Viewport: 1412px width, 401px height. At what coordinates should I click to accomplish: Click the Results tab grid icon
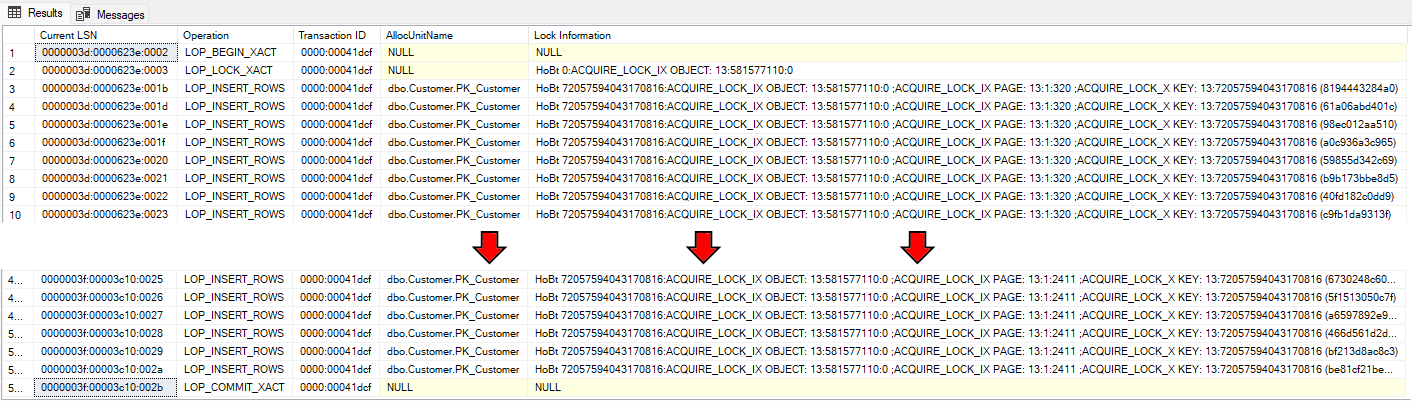tap(16, 13)
